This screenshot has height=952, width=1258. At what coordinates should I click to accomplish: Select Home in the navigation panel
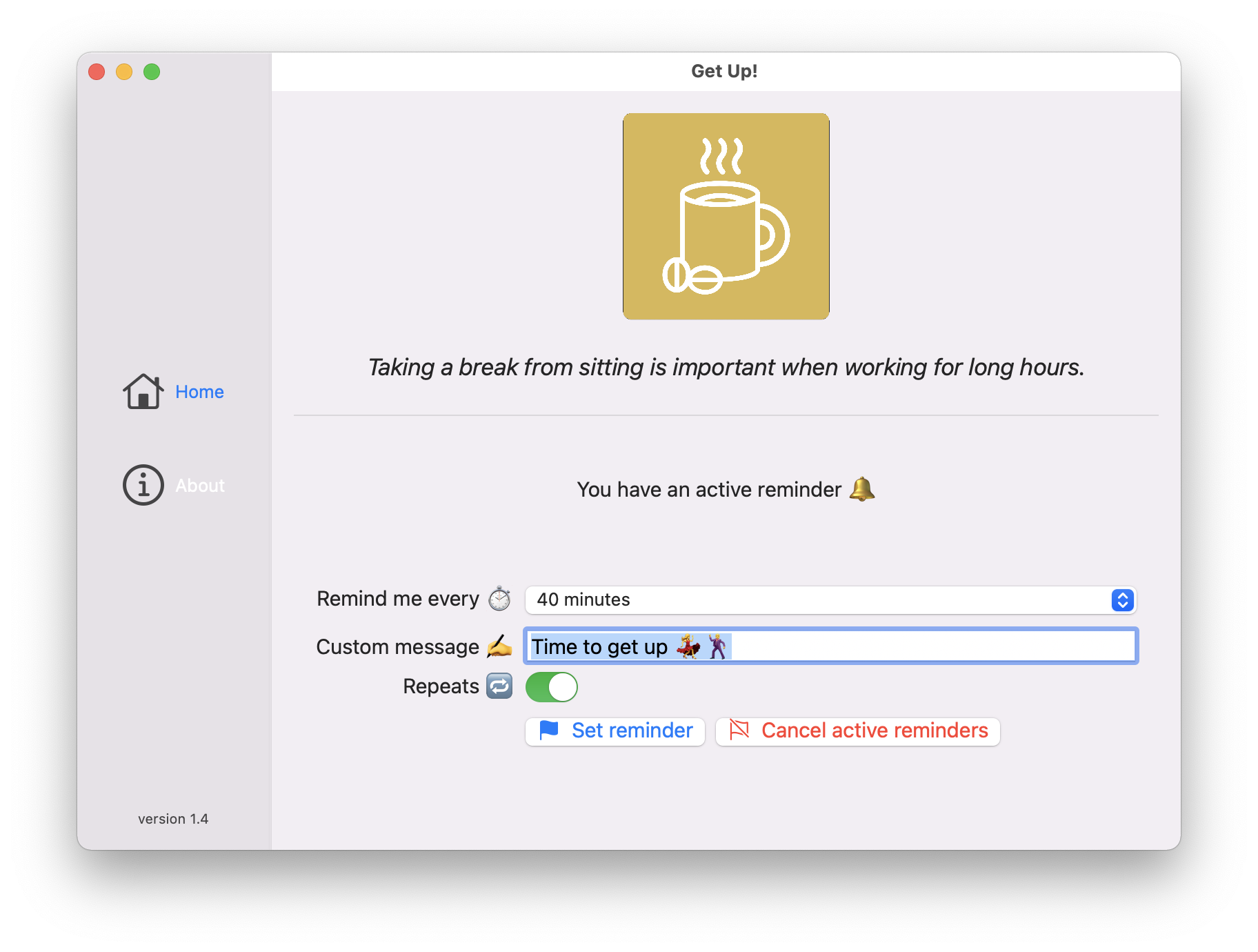point(199,391)
